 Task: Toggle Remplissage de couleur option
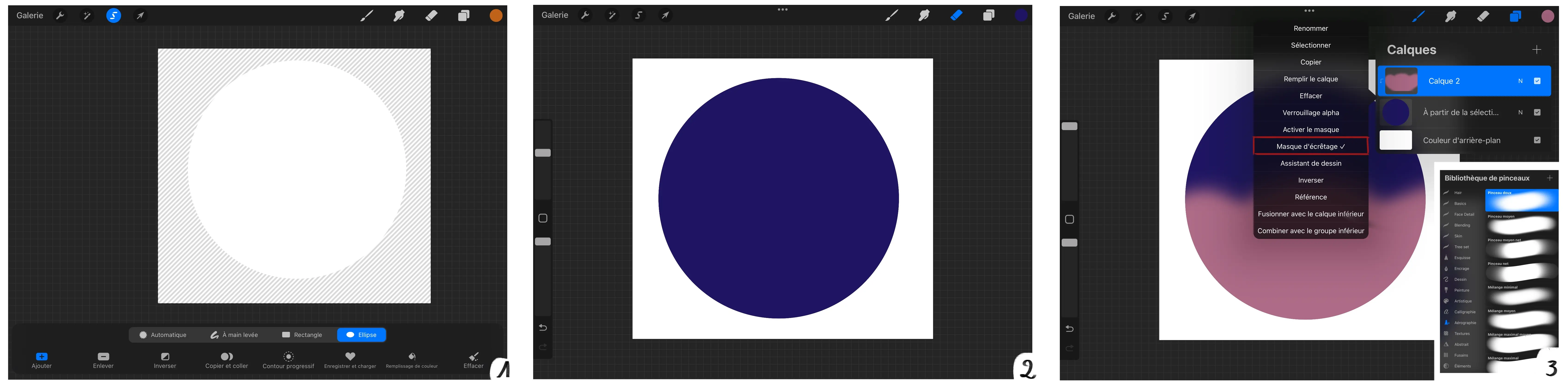point(412,356)
